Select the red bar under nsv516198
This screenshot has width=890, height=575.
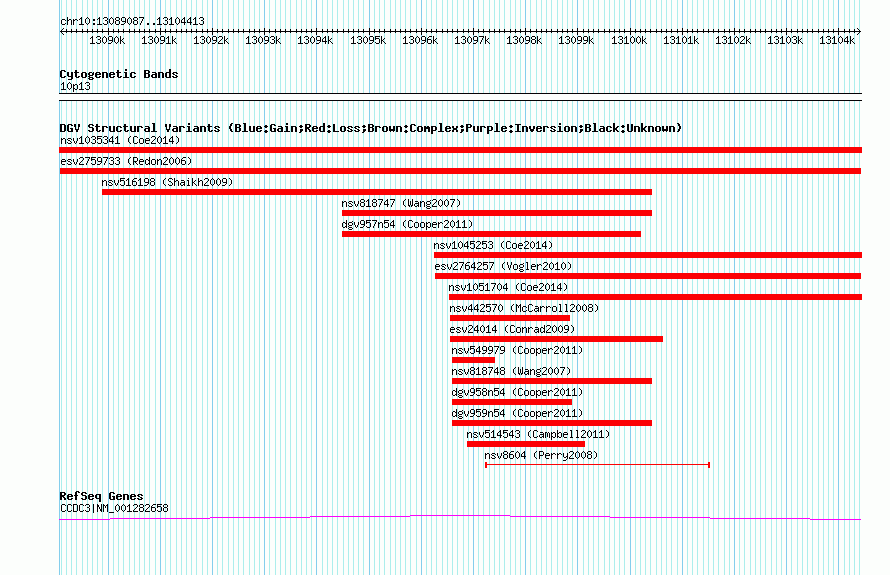point(377,192)
